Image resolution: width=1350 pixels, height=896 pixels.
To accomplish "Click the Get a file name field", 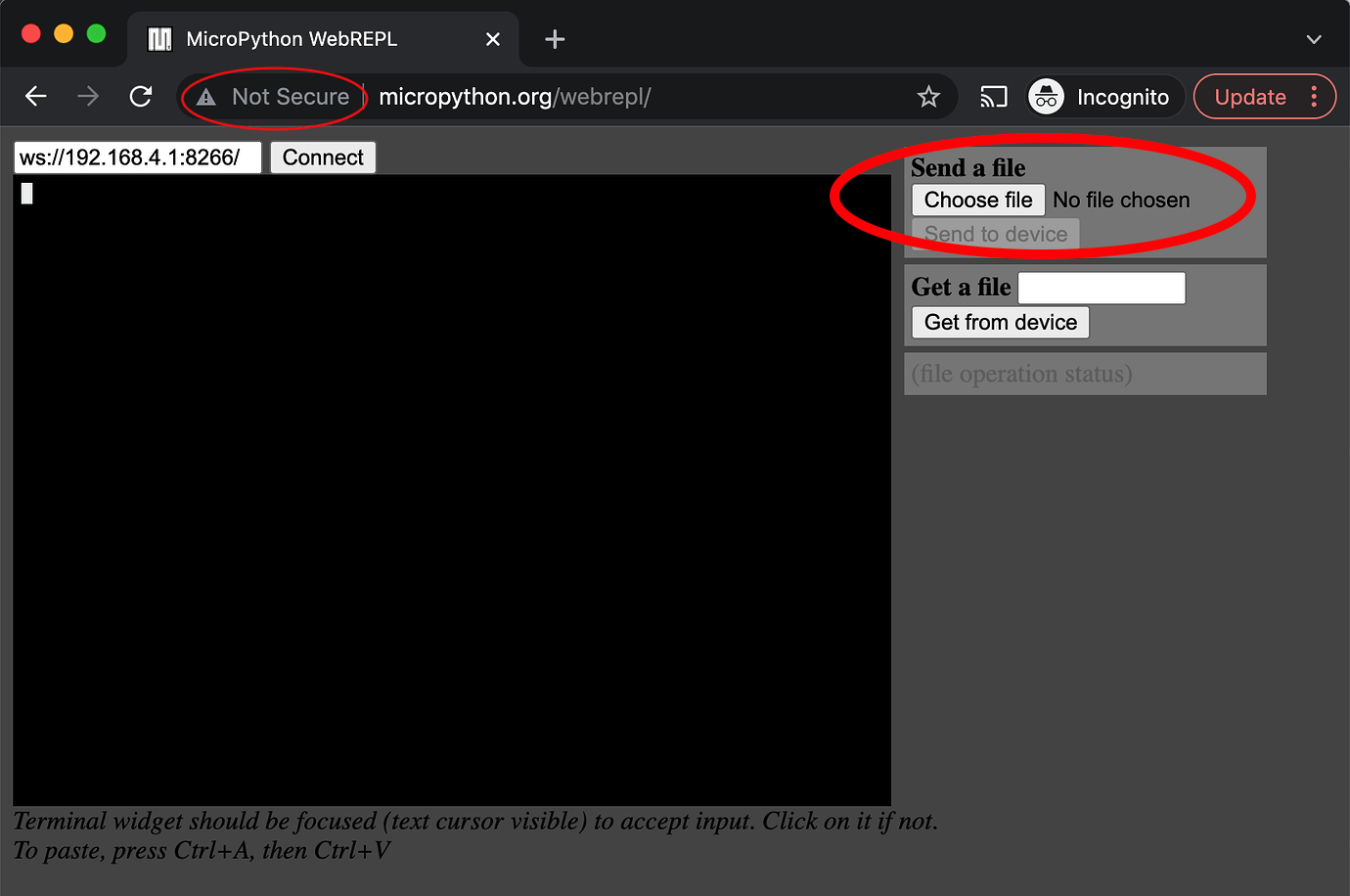I will pyautogui.click(x=1102, y=289).
